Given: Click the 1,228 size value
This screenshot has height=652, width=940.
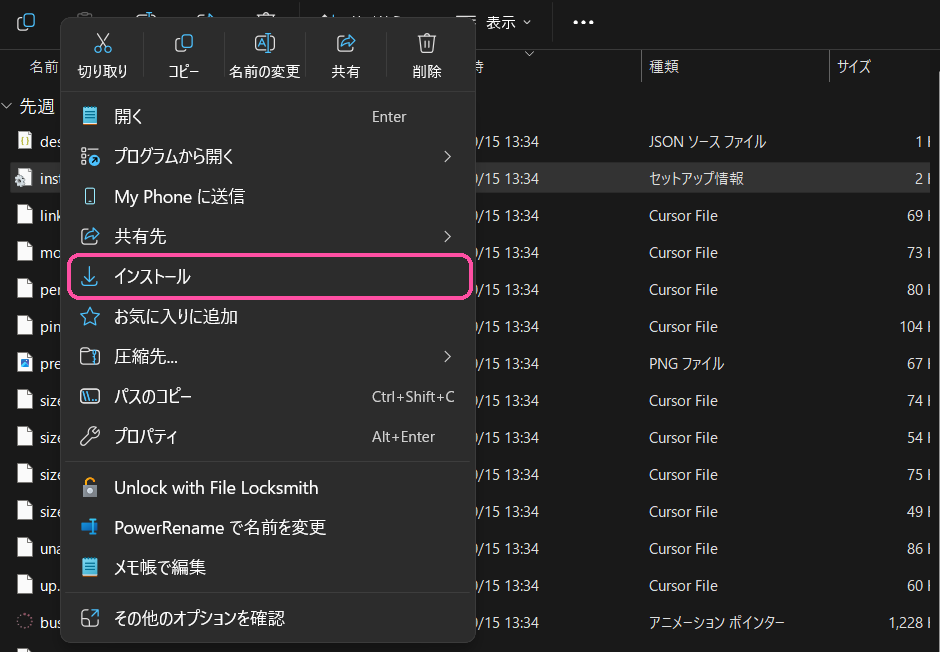Looking at the screenshot, I should [x=906, y=623].
